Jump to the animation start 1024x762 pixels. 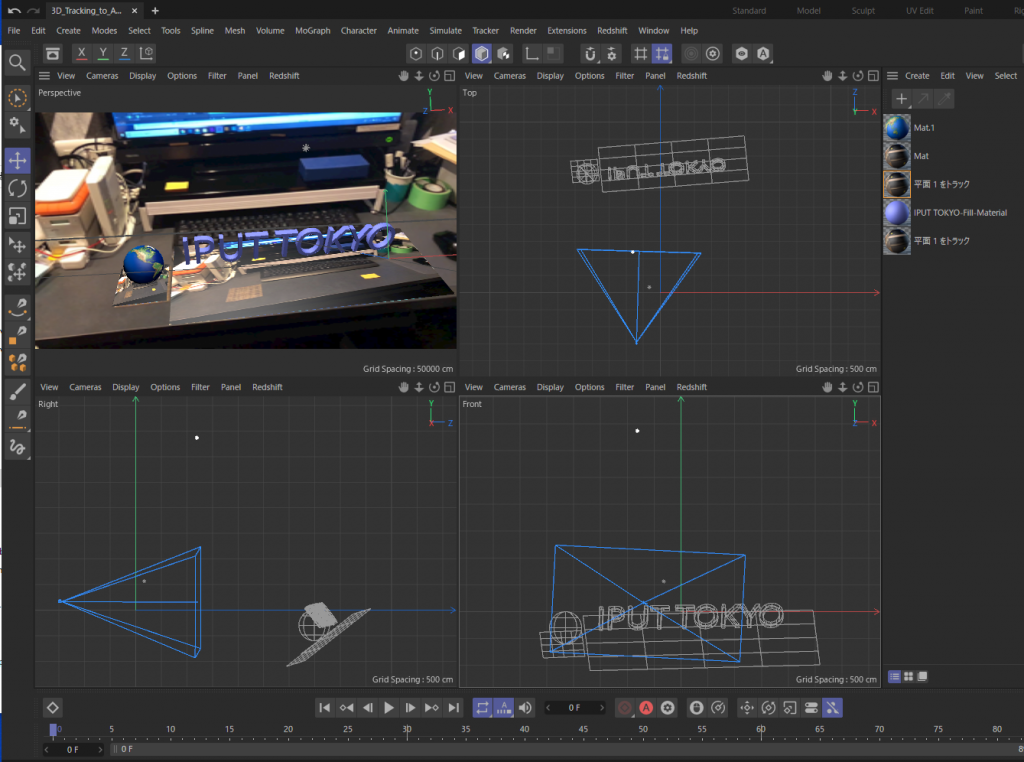pos(324,708)
